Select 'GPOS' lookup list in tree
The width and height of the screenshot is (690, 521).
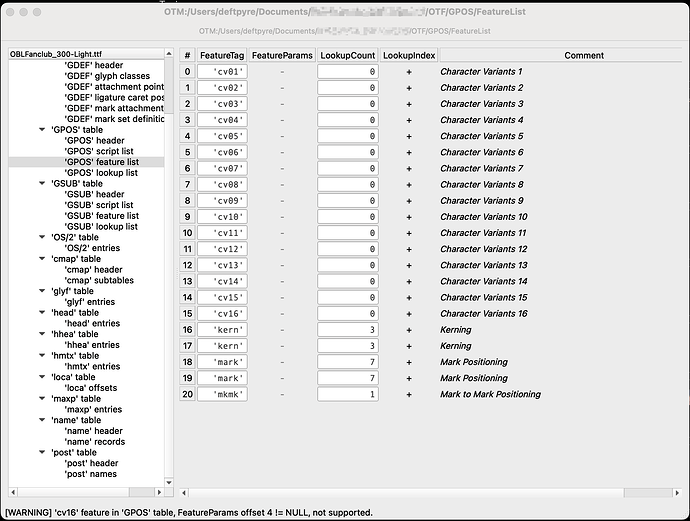101,172
